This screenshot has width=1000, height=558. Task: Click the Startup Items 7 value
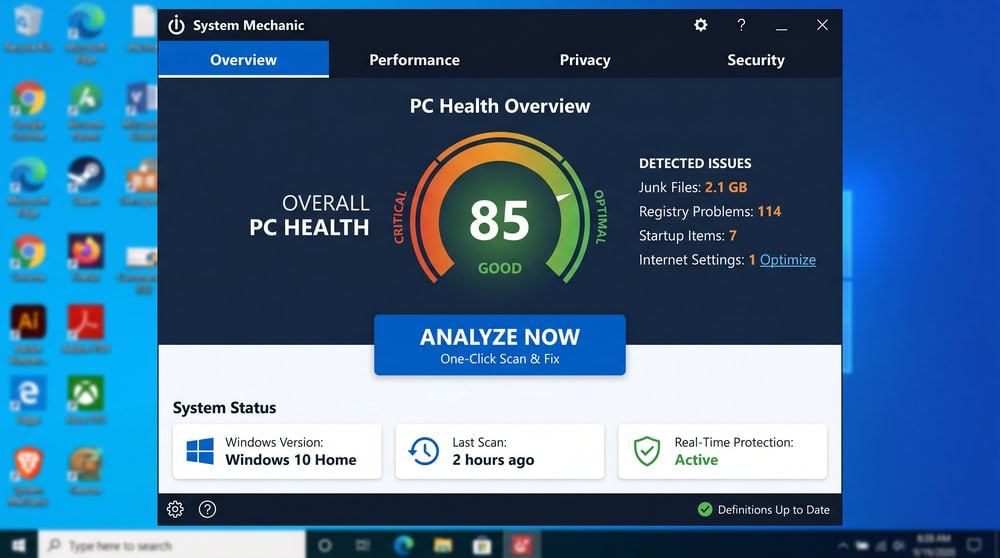(733, 235)
